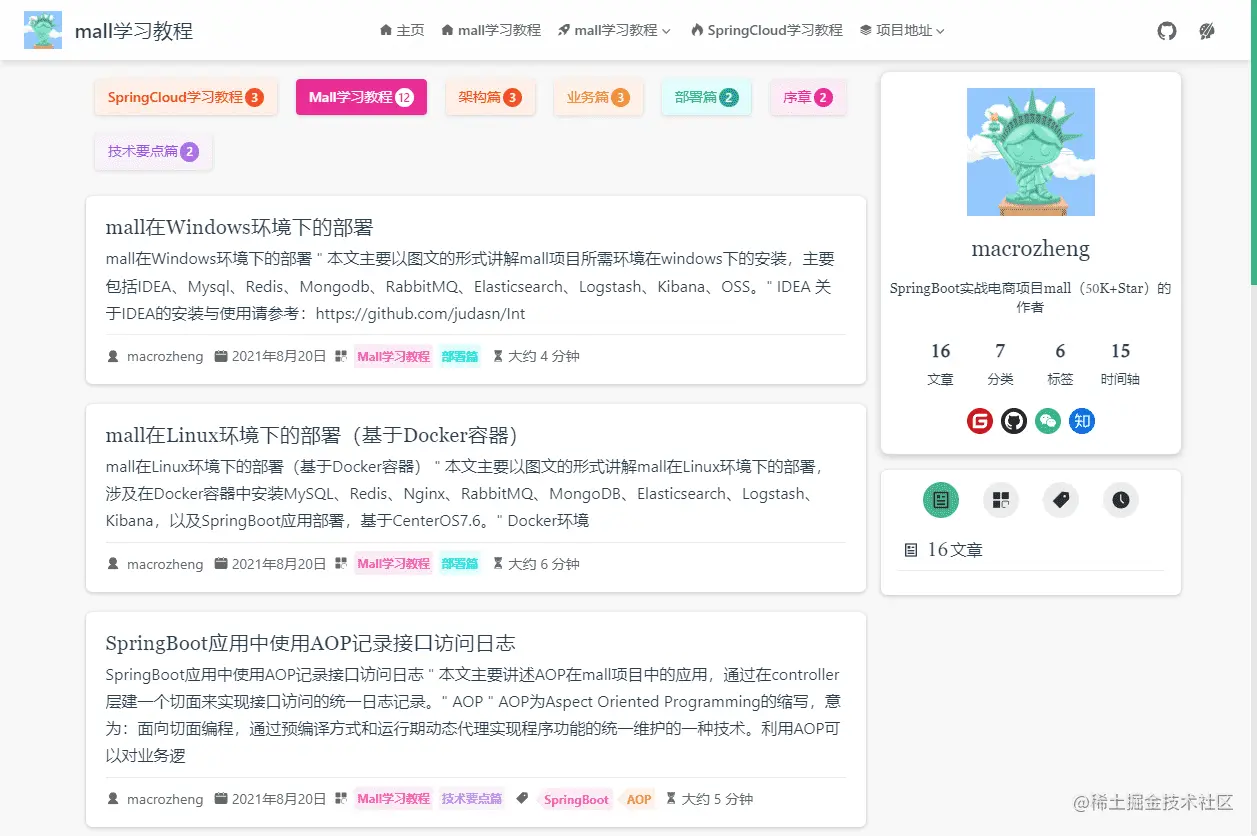This screenshot has height=836, width=1257.
Task: Filter by 架构篇 category
Action: point(490,97)
